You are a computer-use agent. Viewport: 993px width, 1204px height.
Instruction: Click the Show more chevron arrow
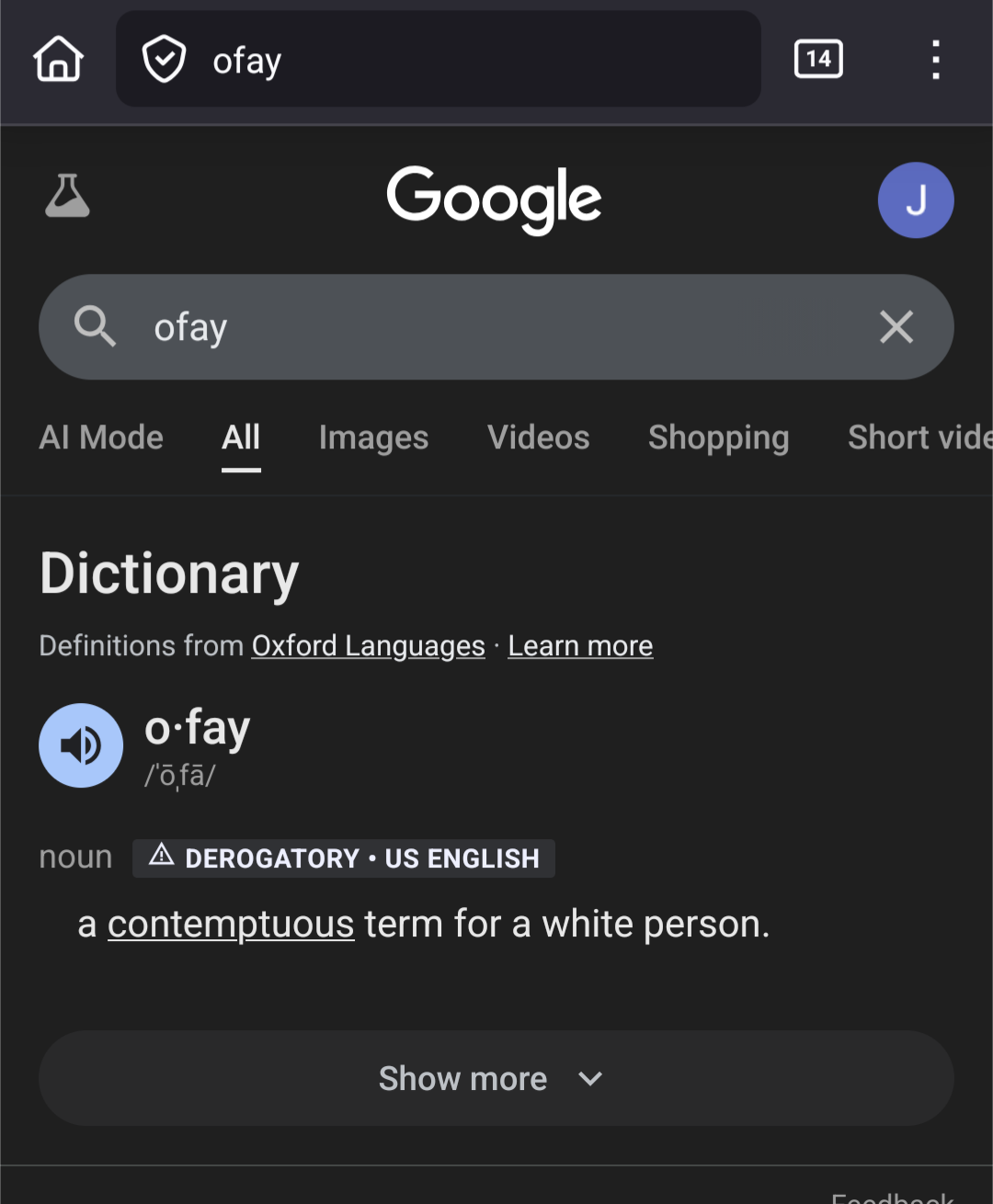pos(590,1078)
